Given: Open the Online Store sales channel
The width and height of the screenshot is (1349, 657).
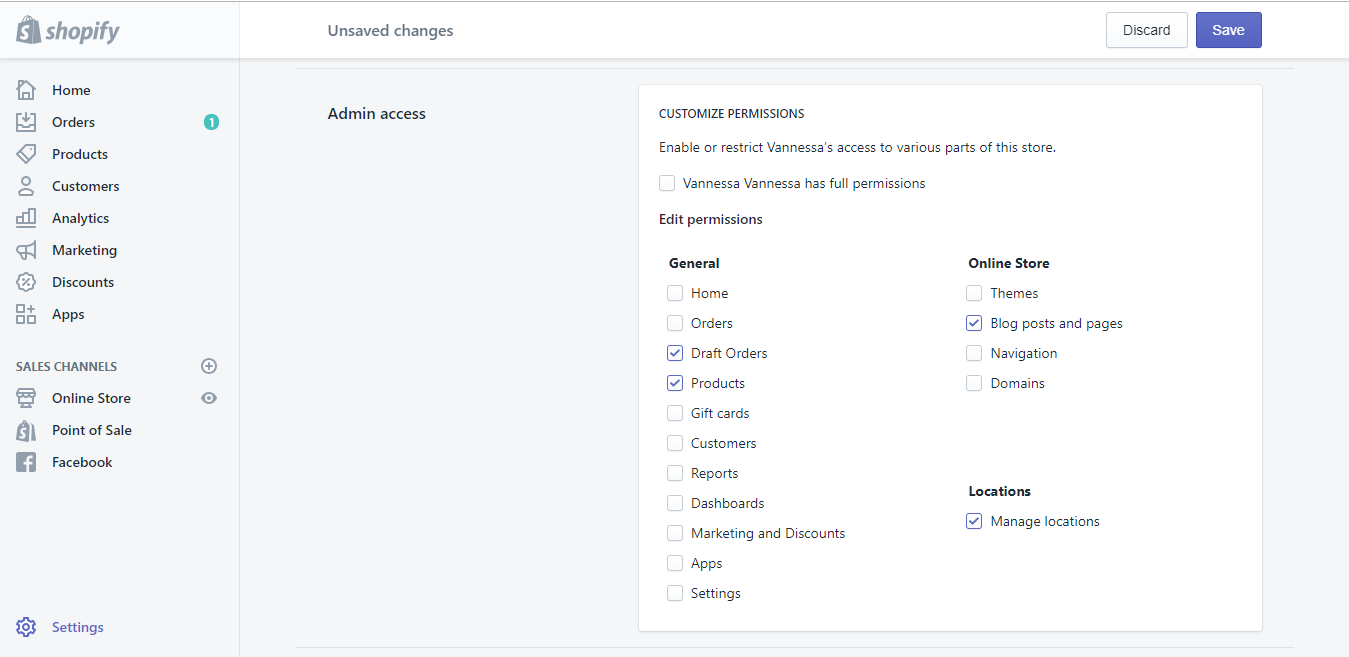Looking at the screenshot, I should point(91,398).
